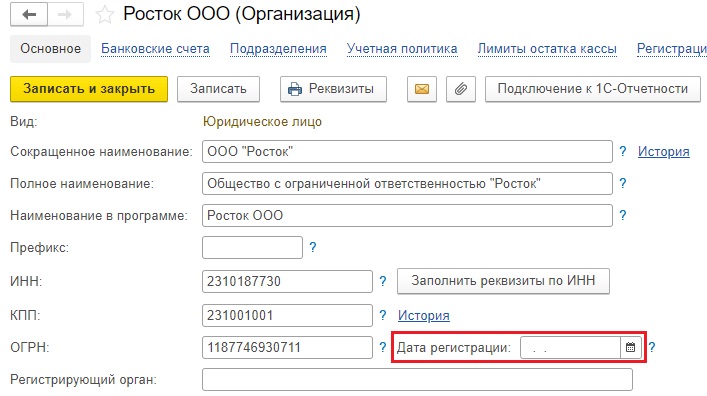Open История link next to КПП
This screenshot has height=396, width=707.
pos(423,315)
